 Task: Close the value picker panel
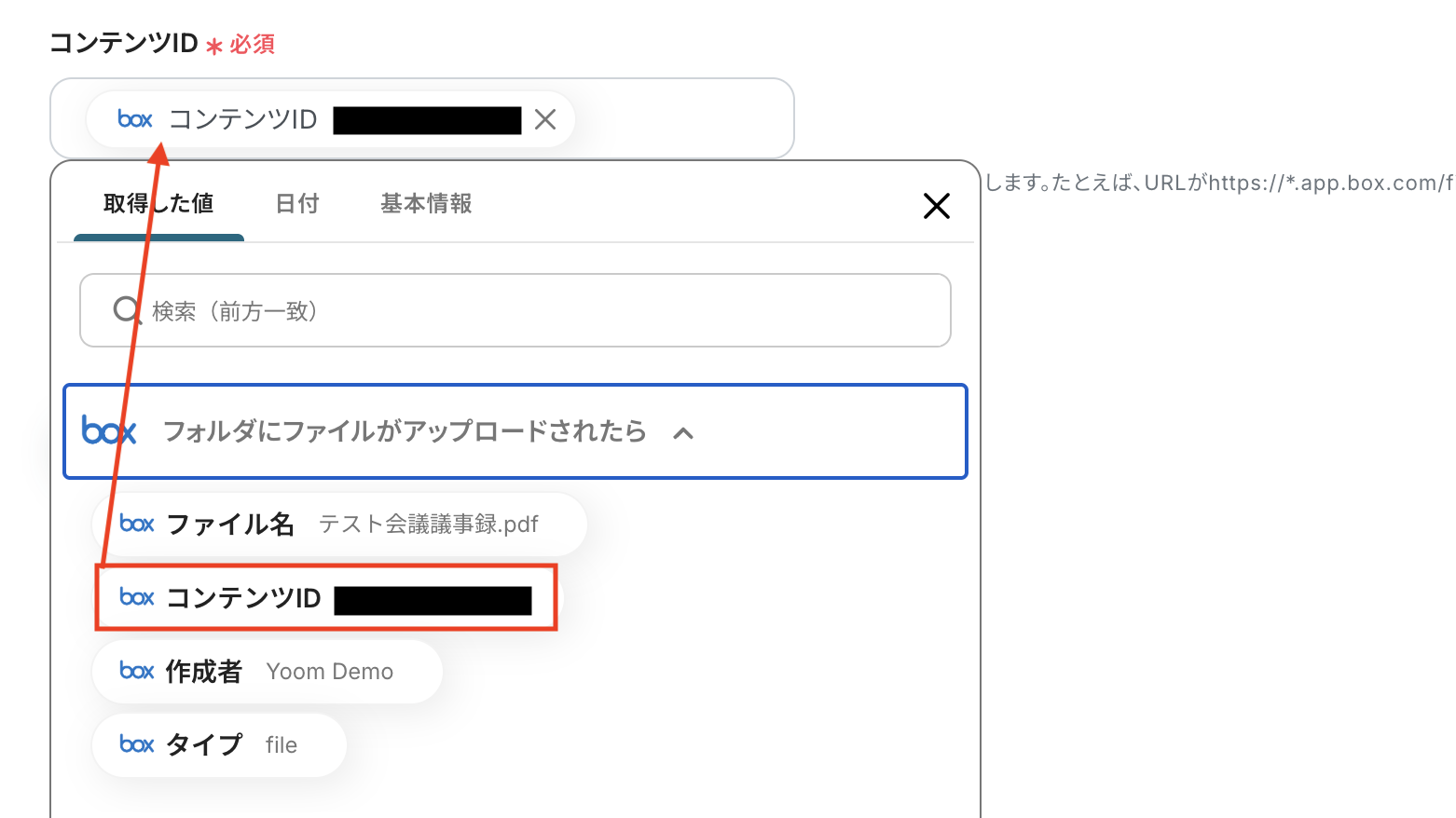point(936,206)
